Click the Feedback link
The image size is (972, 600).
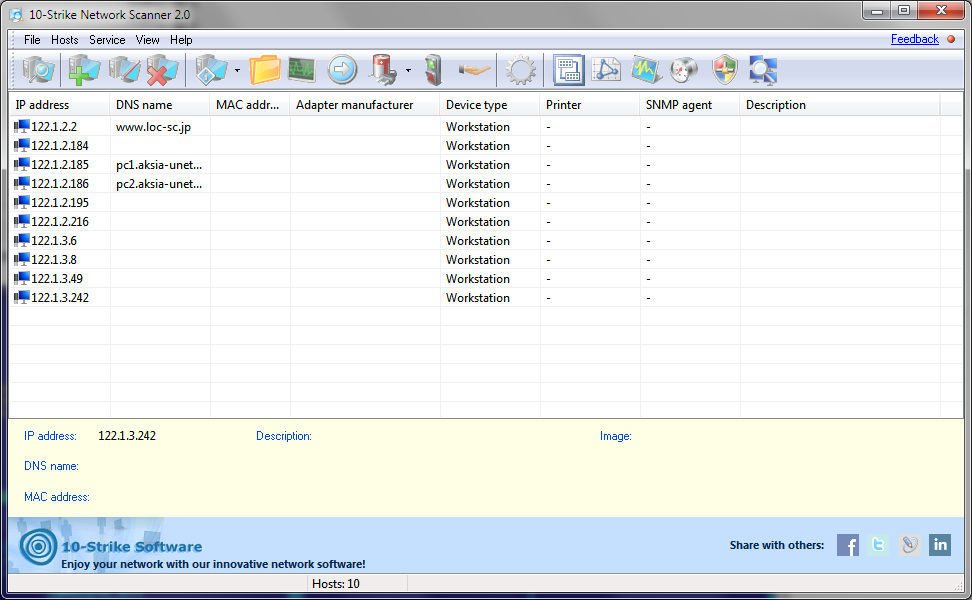[x=914, y=39]
